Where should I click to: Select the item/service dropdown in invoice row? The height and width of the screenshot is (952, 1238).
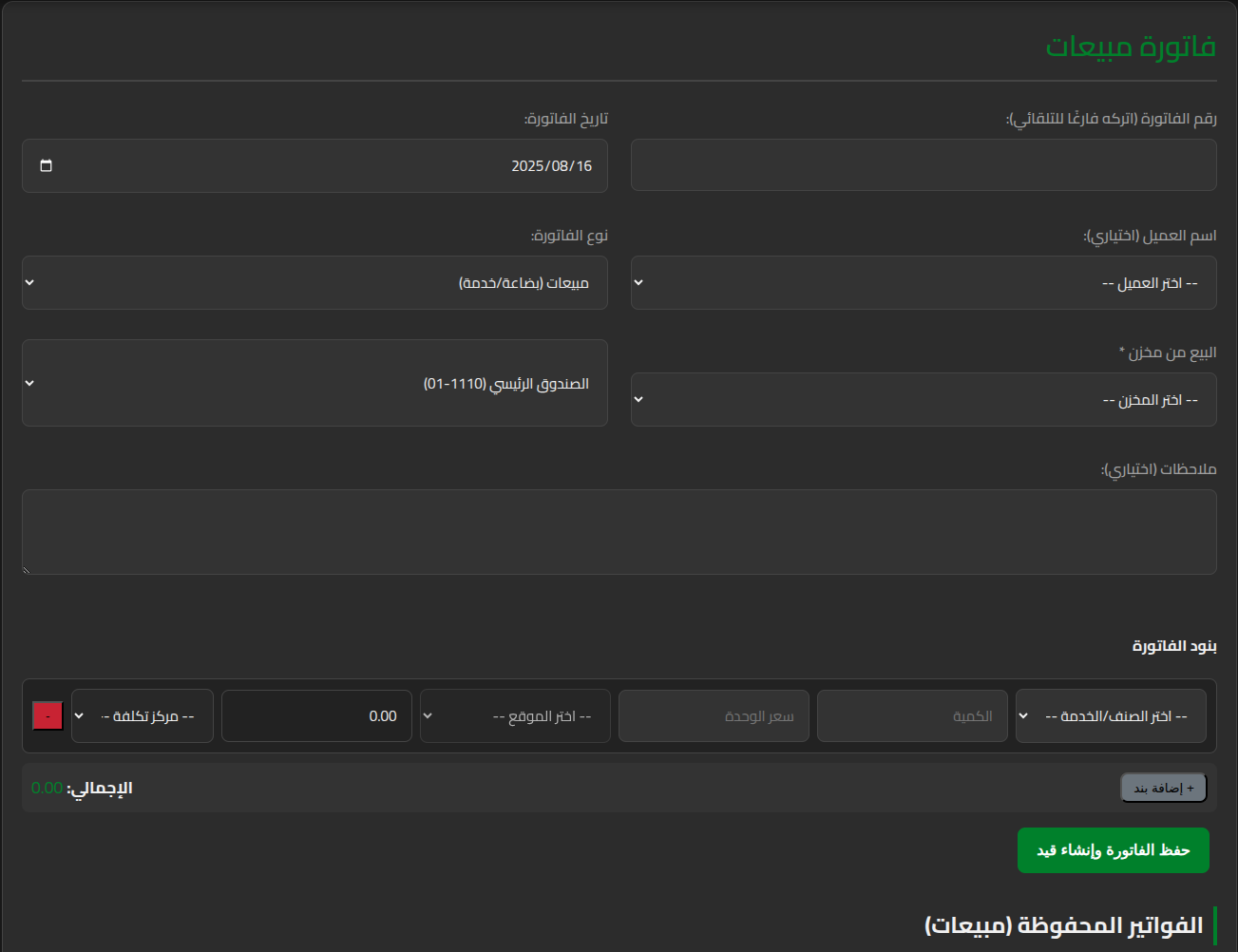click(1110, 716)
